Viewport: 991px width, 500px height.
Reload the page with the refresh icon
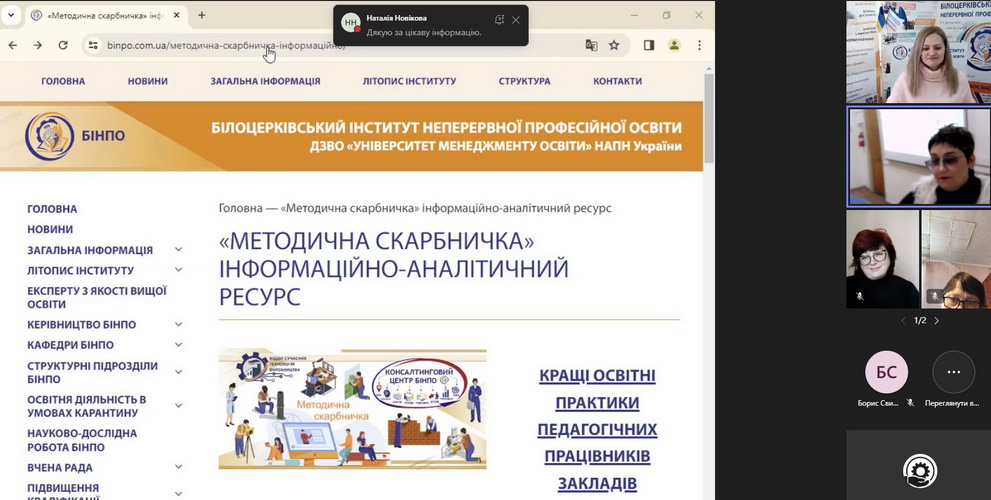[x=63, y=45]
